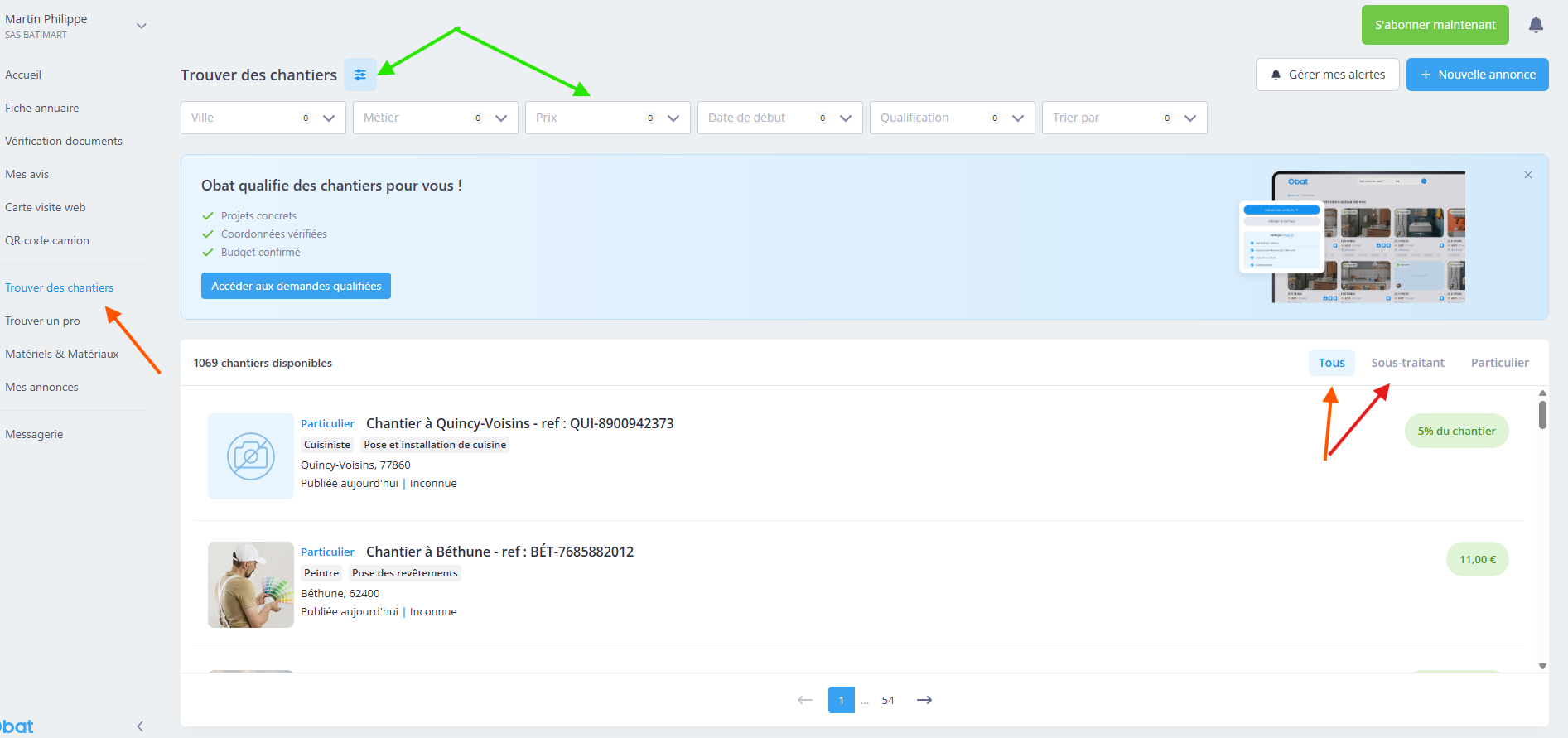Image resolution: width=1568 pixels, height=738 pixels.
Task: Click the no-photo placeholder for Quincy-Voisins
Action: tap(251, 456)
